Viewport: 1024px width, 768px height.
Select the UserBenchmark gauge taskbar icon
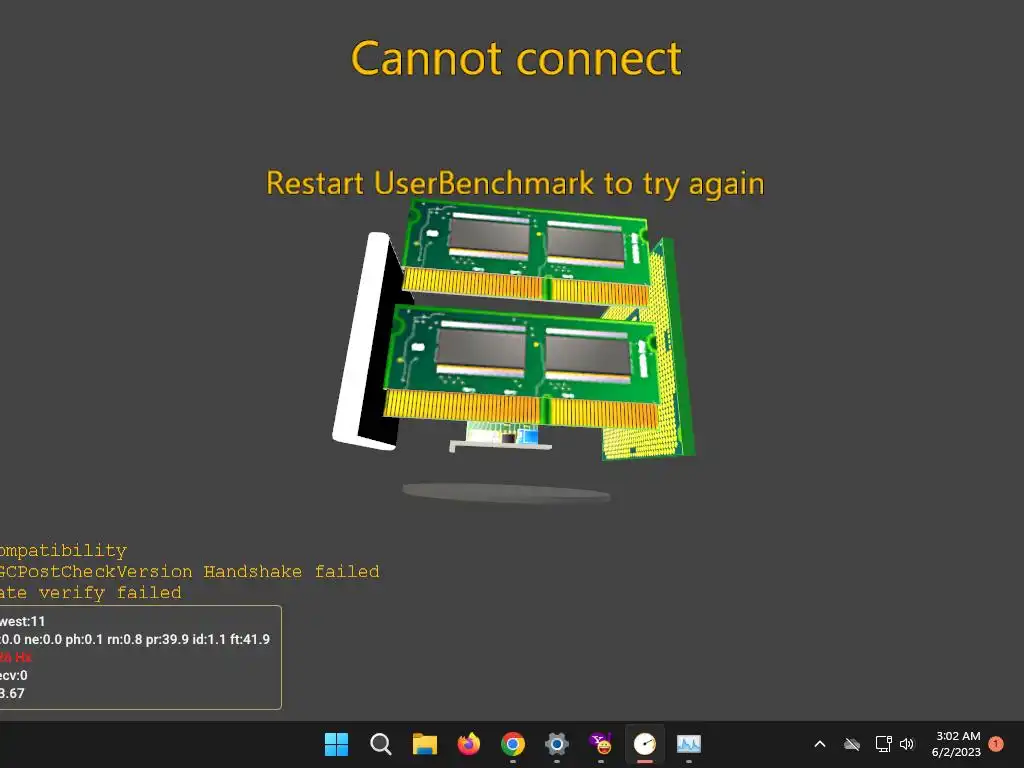[x=645, y=744]
